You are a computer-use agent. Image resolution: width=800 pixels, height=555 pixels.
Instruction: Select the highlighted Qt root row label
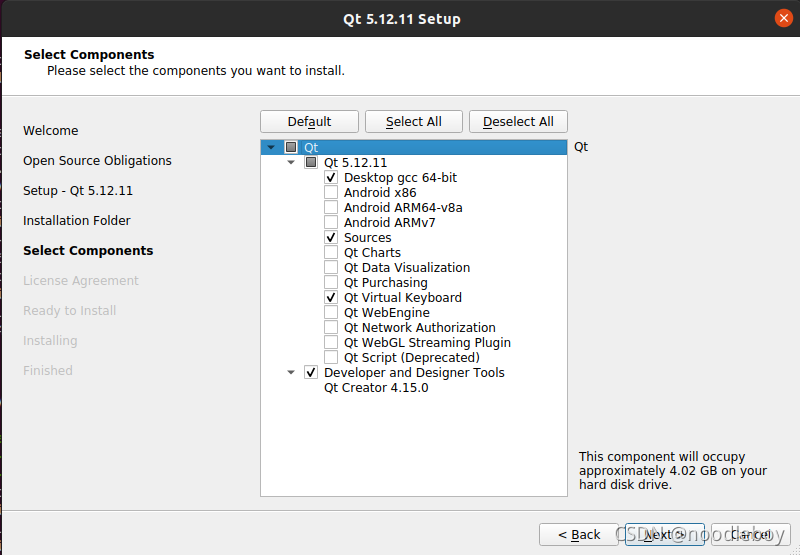[x=311, y=147]
